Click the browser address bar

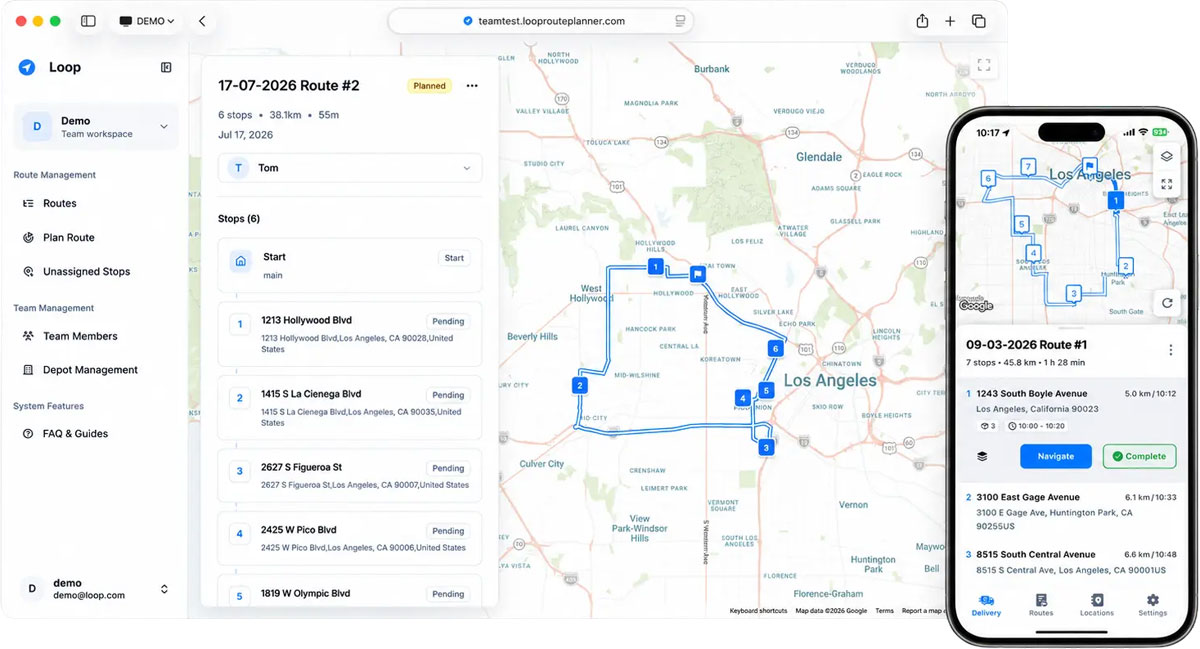[540, 21]
